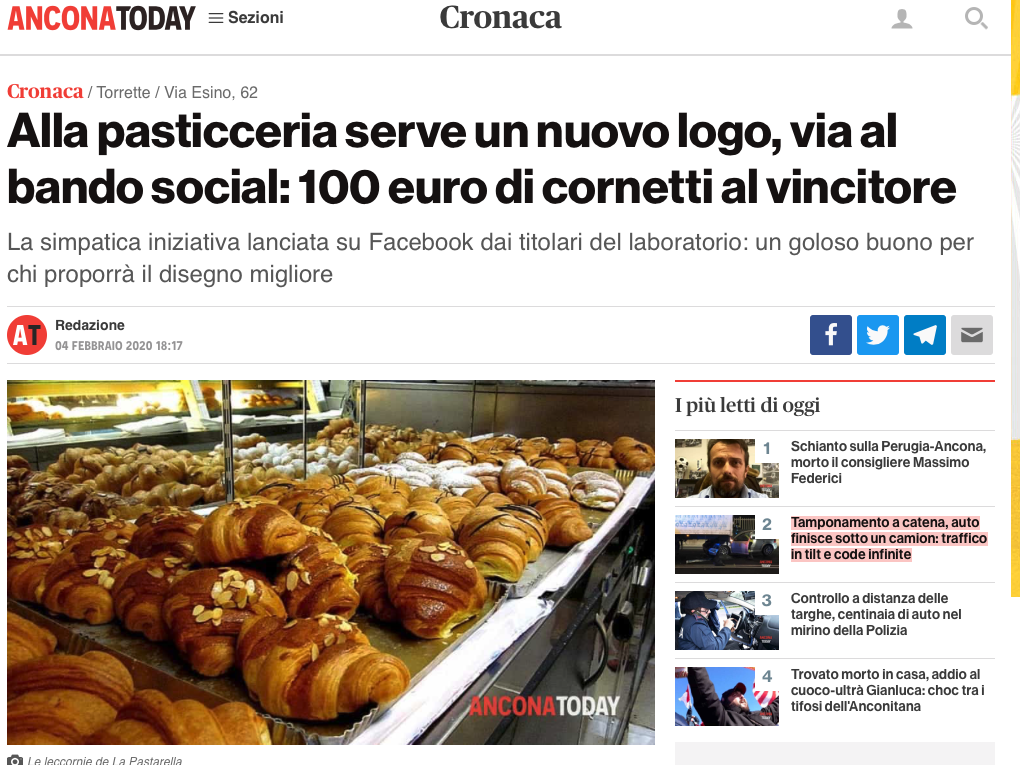Share article on Facebook
The width and height of the screenshot is (1020, 765).
pyautogui.click(x=831, y=335)
